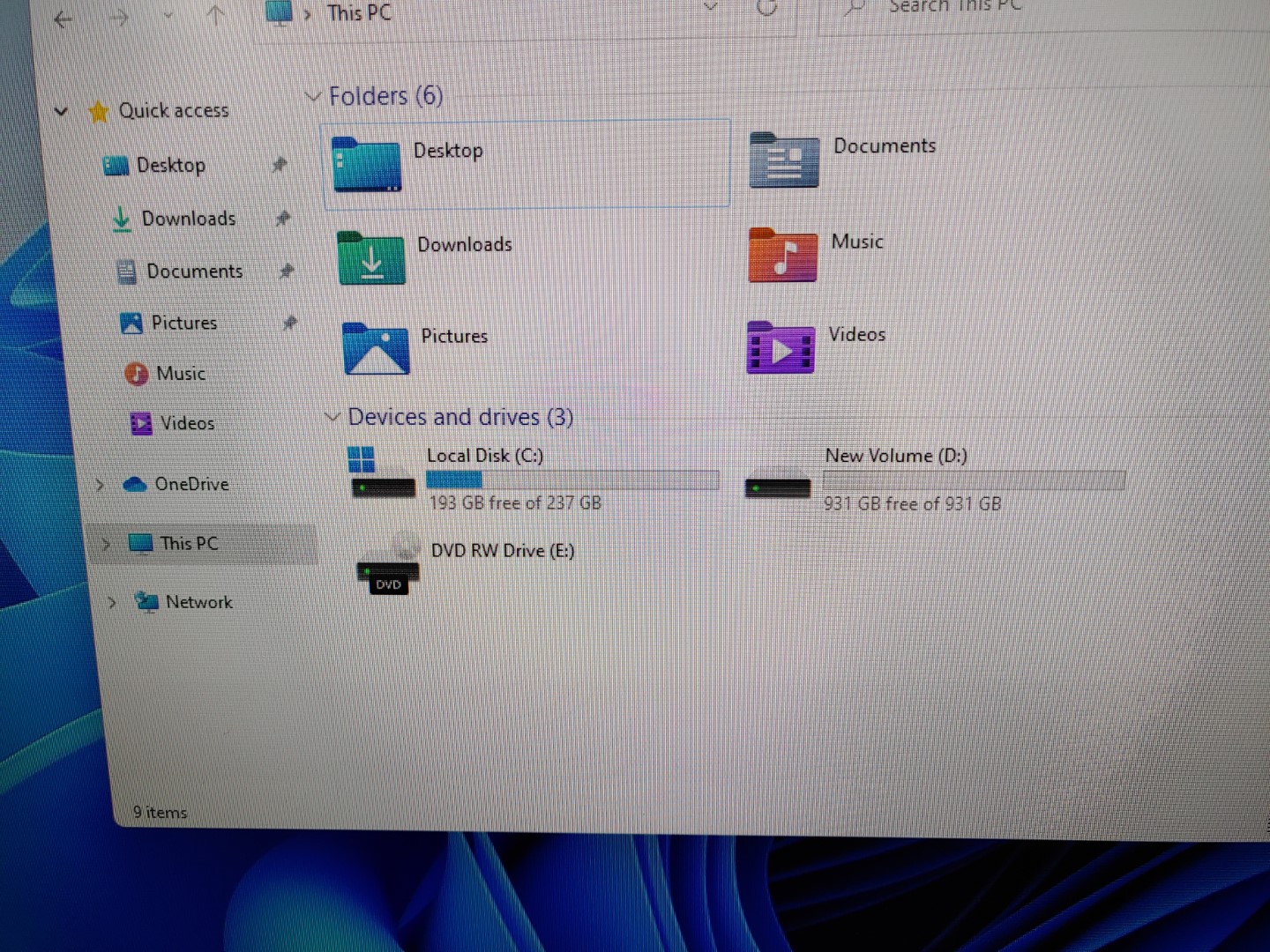Click the Local Disk (C:) usage bar
This screenshot has width=1270, height=952.
[572, 480]
